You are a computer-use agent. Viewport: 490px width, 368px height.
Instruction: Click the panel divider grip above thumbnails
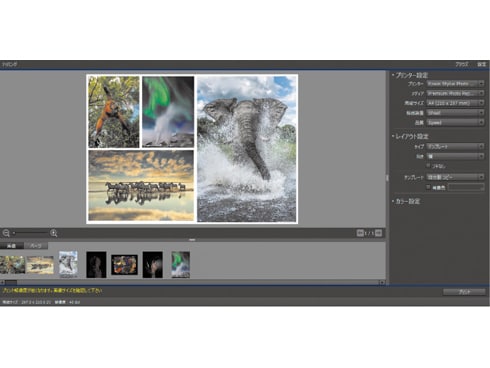point(192,240)
